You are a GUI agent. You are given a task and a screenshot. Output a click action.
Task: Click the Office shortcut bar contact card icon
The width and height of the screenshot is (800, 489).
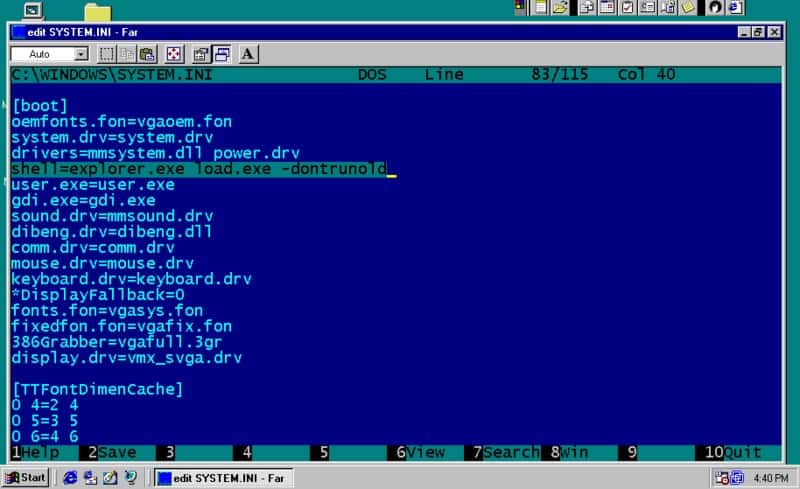648,7
